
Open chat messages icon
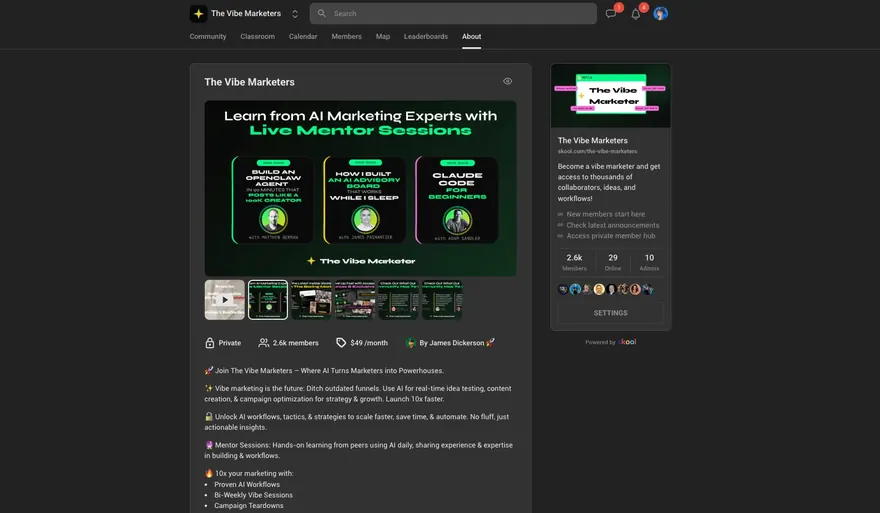(611, 13)
